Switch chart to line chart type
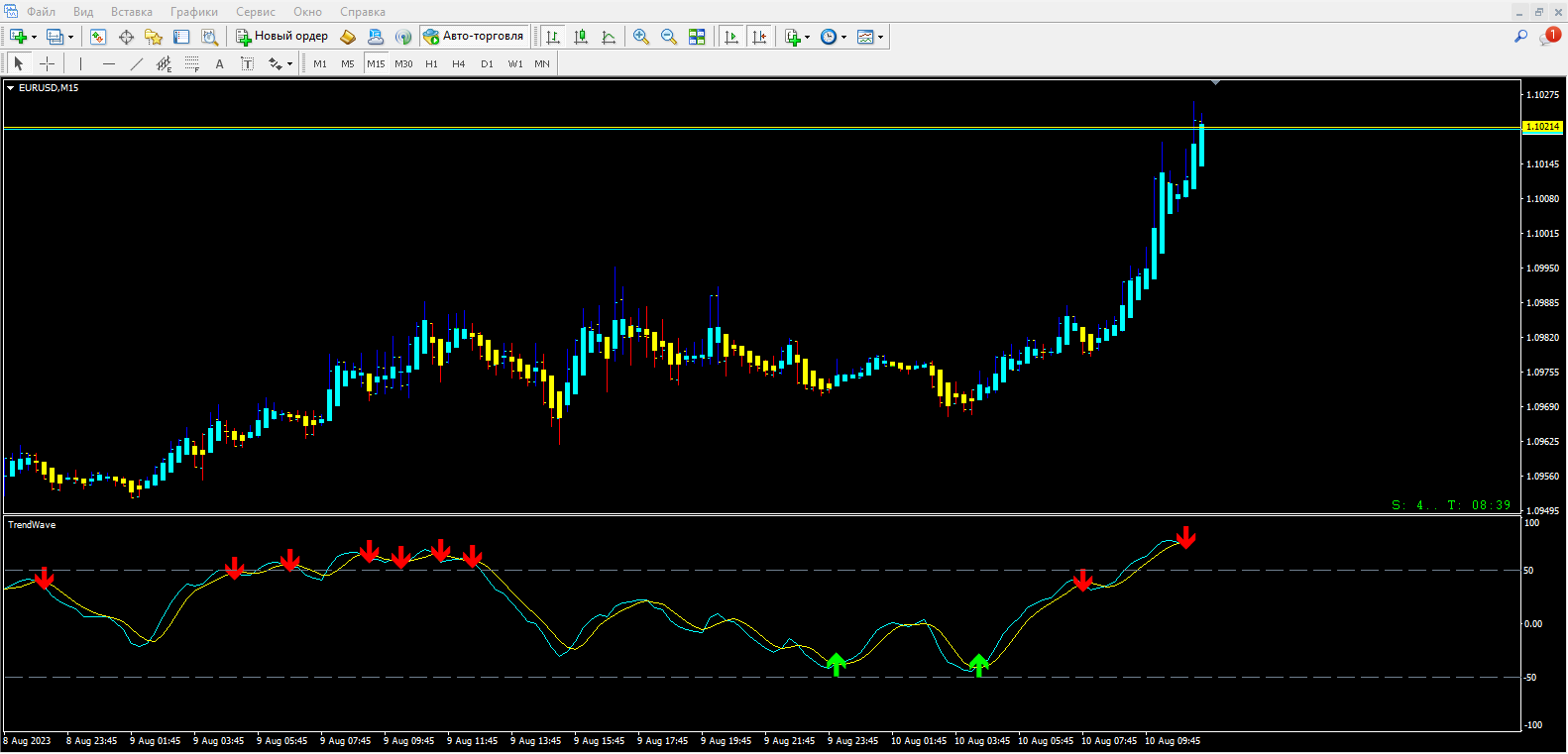Viewport: 1568px width, 754px height. point(609,37)
